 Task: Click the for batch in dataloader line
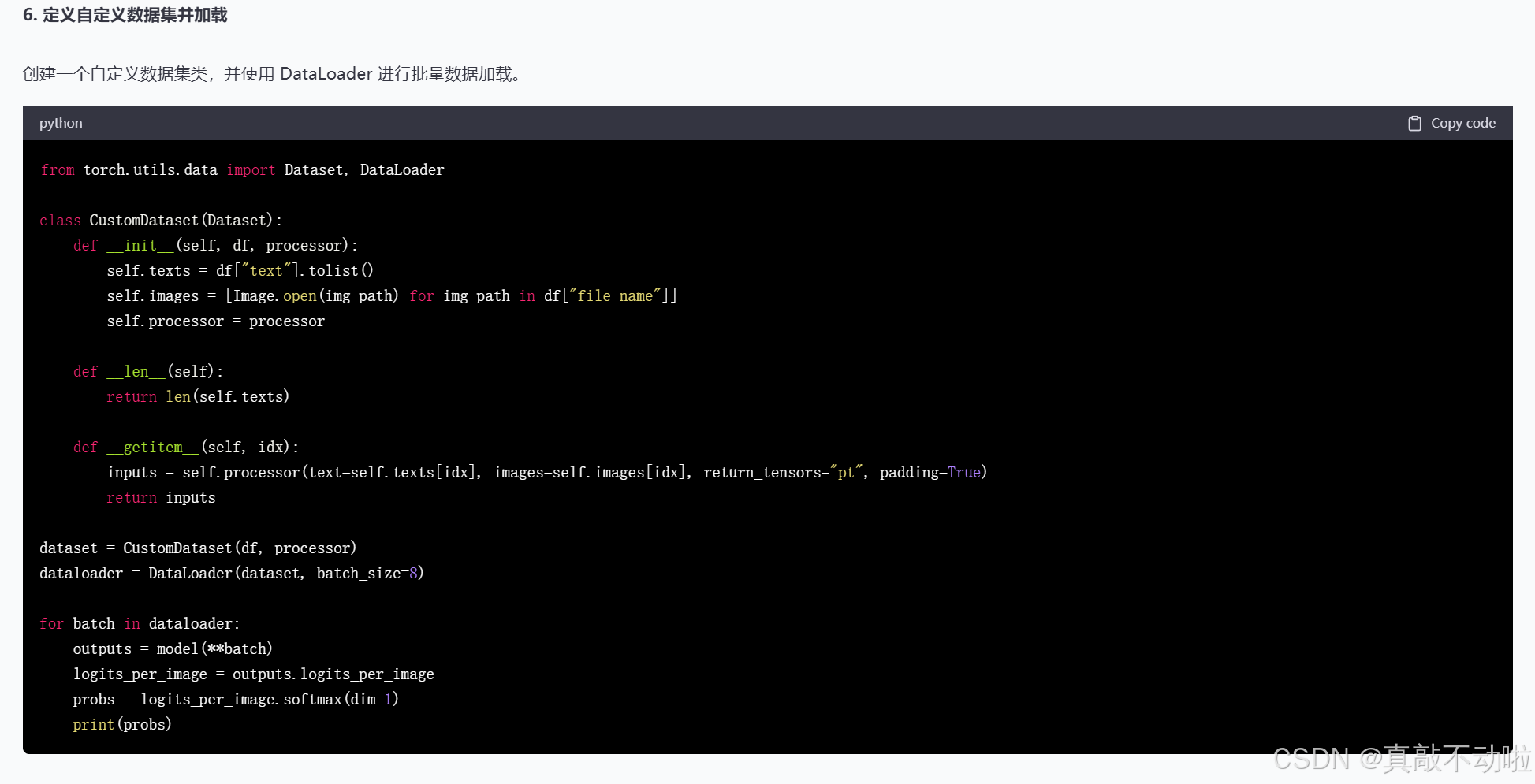[x=140, y=624]
